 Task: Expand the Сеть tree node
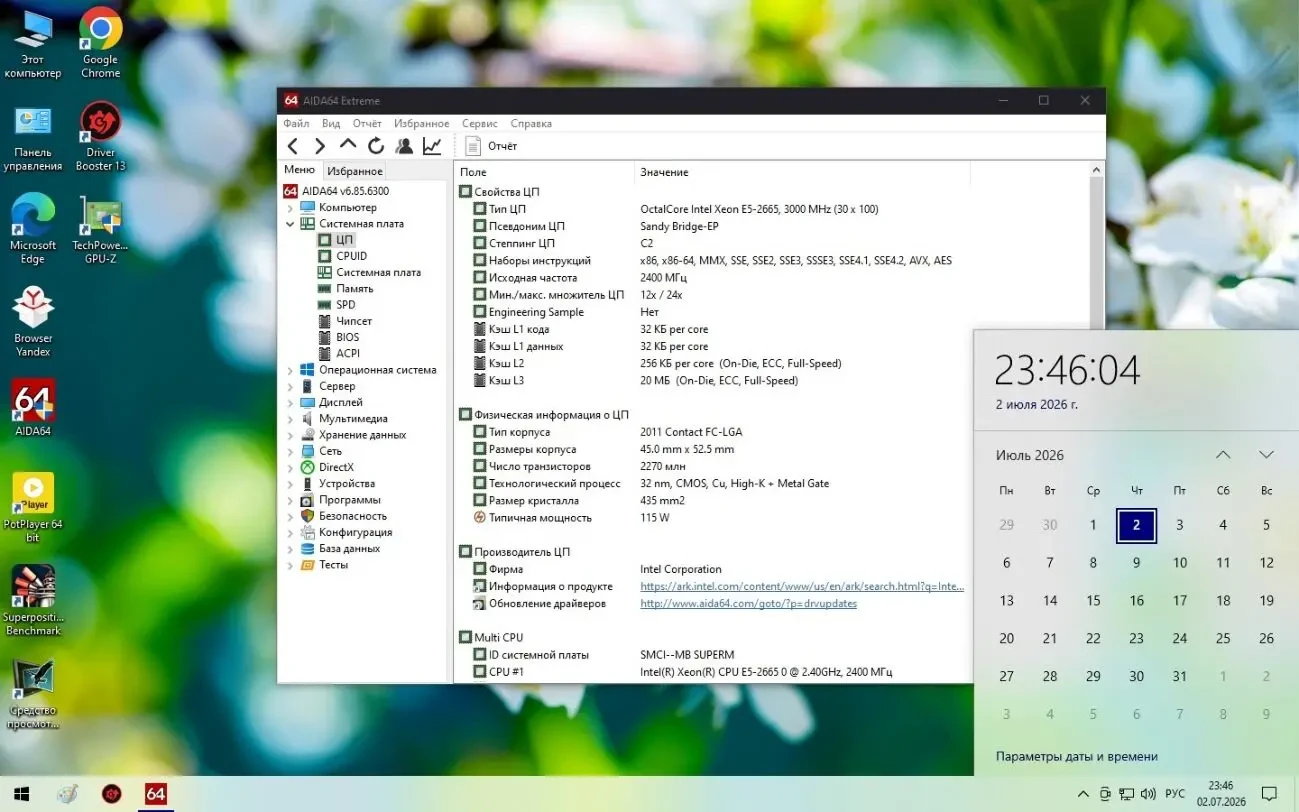291,451
